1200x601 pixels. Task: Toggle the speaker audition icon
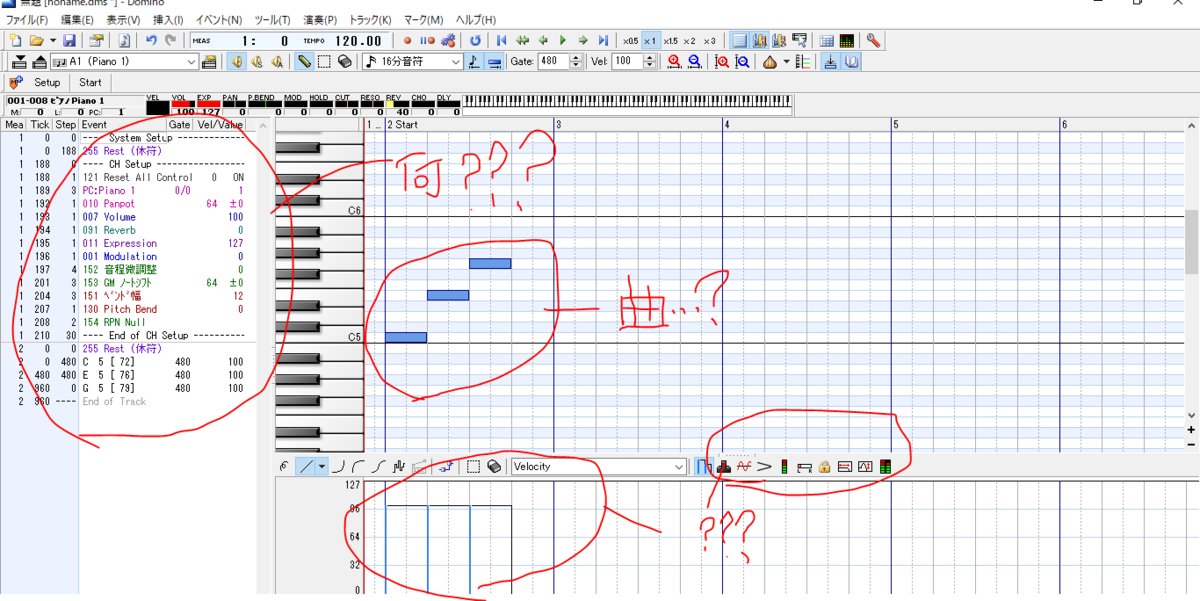238,62
